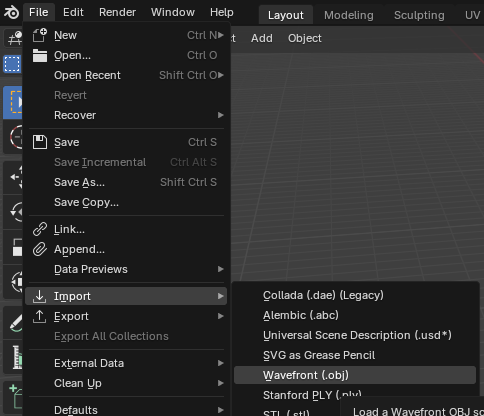Click the Link chain icon

click(40, 229)
